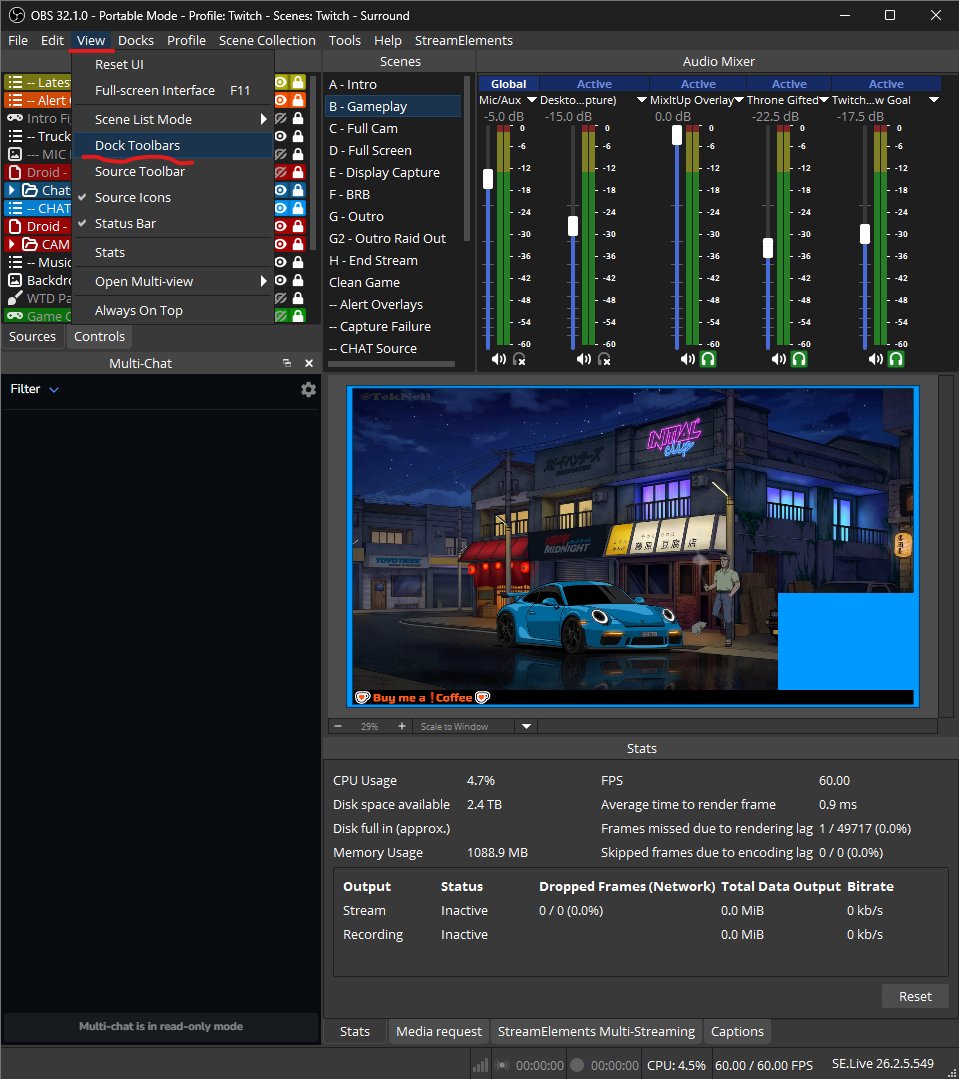Switch to scene 'A - Intro'
Viewport: 959px width, 1079px height.
(x=393, y=85)
